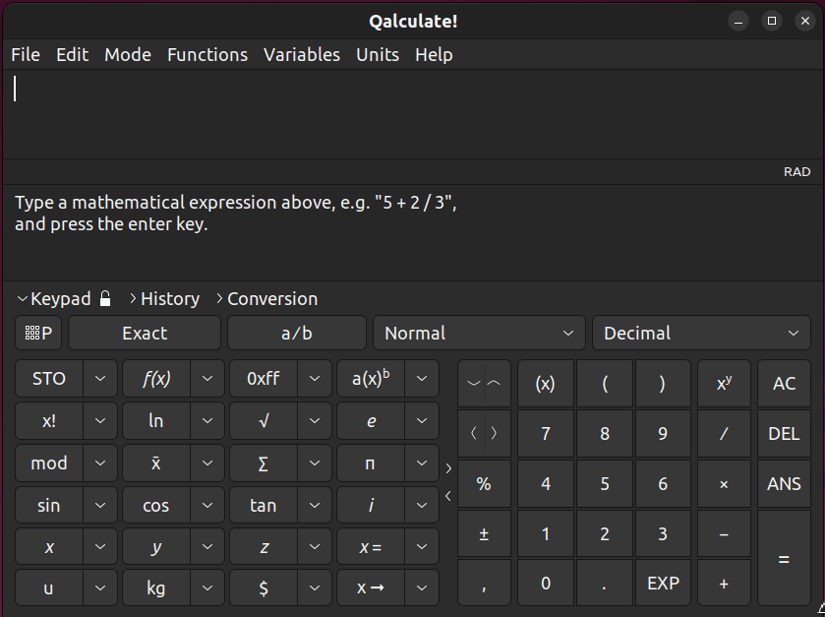Click the EXP exponent button
Viewport: 825px width, 617px height.
click(x=663, y=583)
